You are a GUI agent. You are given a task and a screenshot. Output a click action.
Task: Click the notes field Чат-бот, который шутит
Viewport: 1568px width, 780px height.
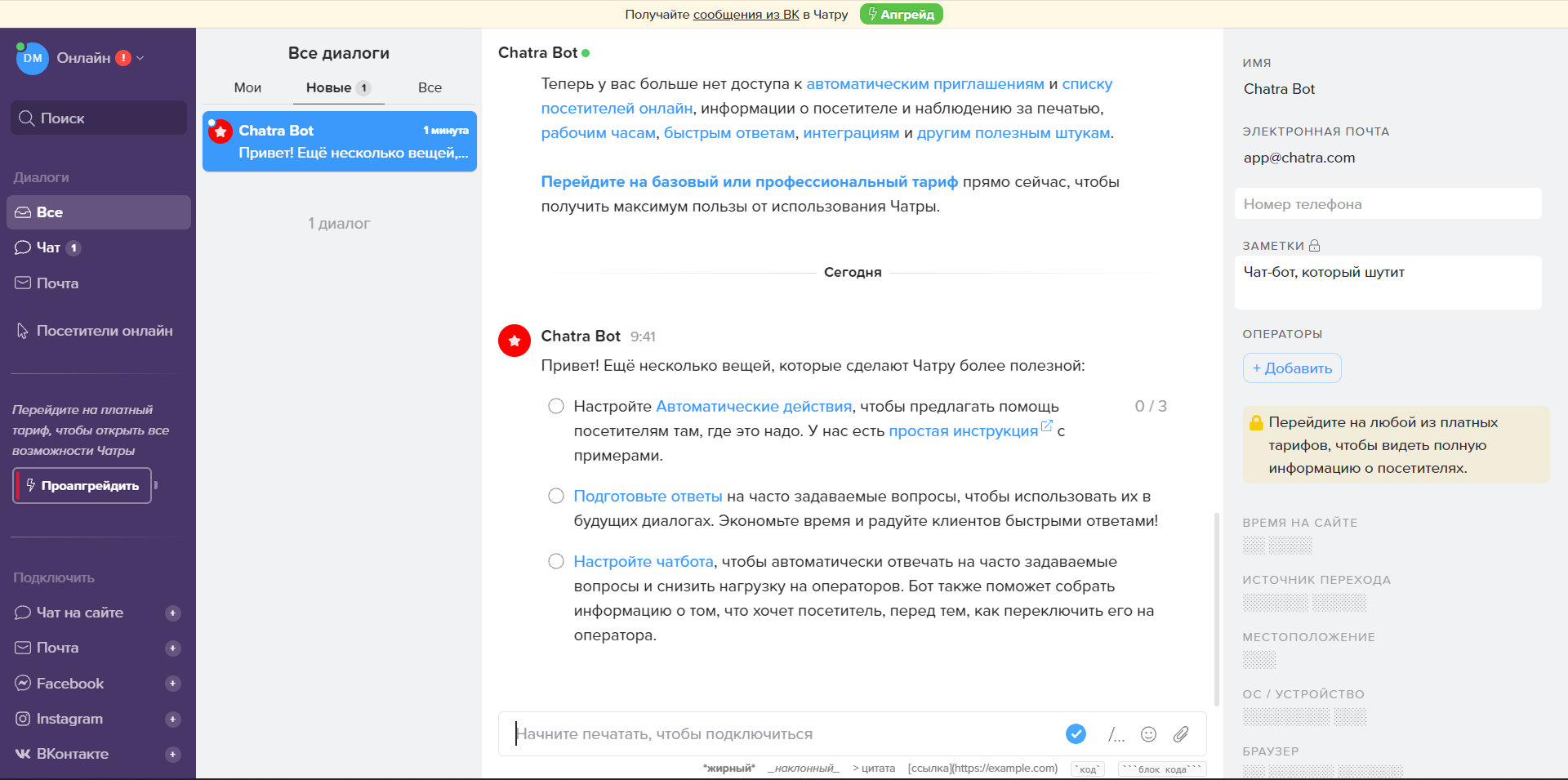(1388, 283)
